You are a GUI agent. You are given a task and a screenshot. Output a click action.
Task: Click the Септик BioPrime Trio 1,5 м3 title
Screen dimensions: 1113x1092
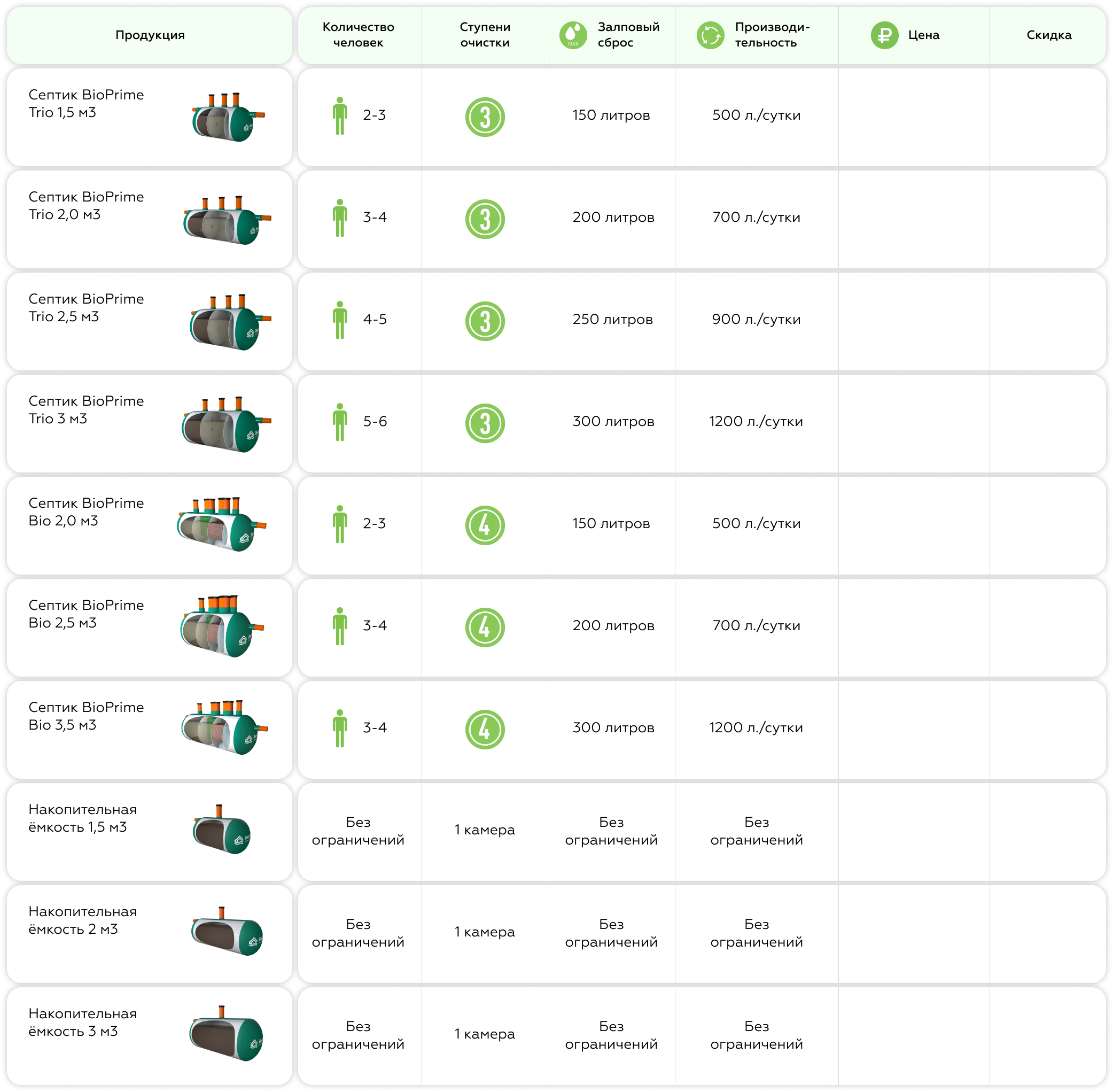tap(86, 103)
